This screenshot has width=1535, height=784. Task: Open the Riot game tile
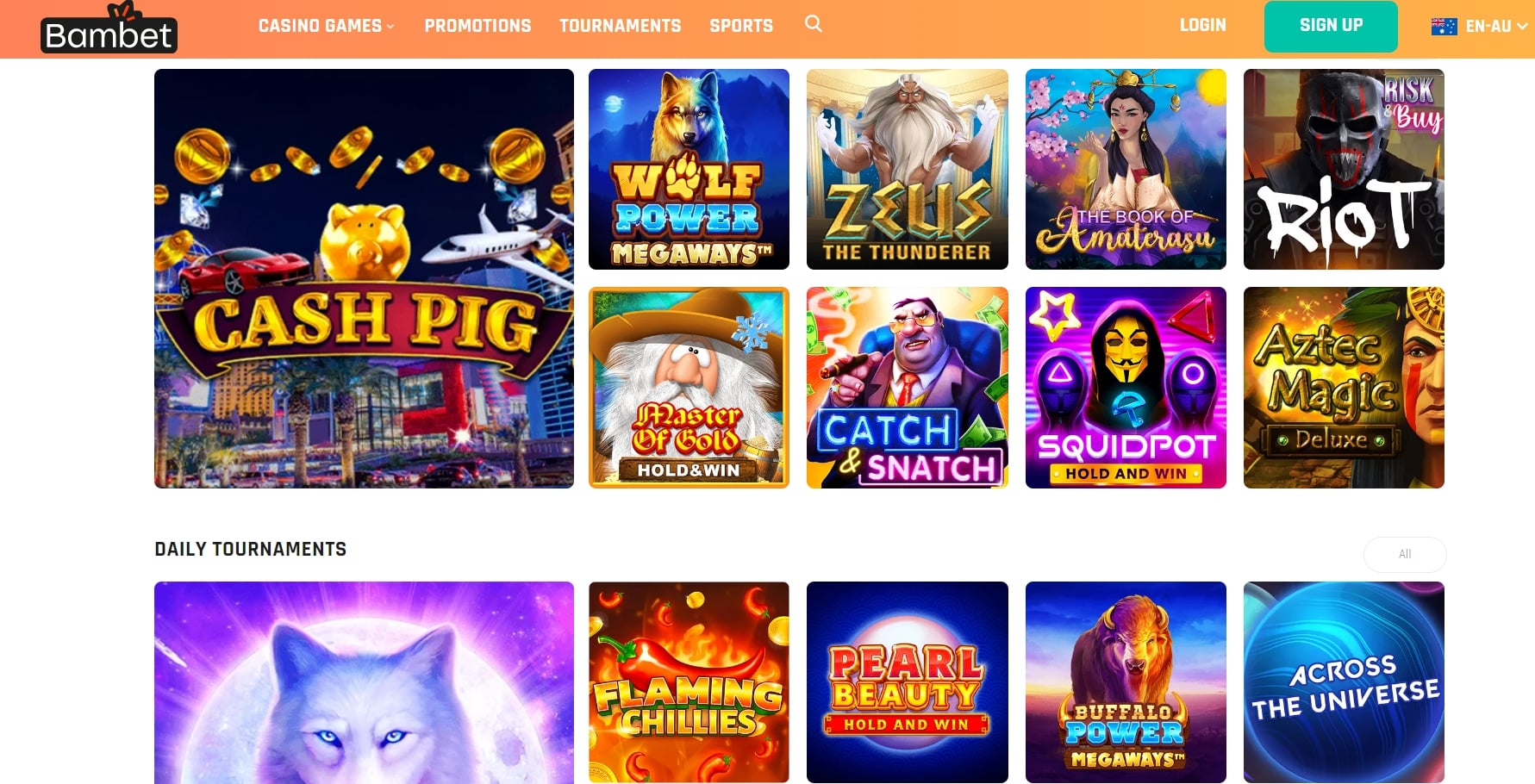coord(1344,170)
